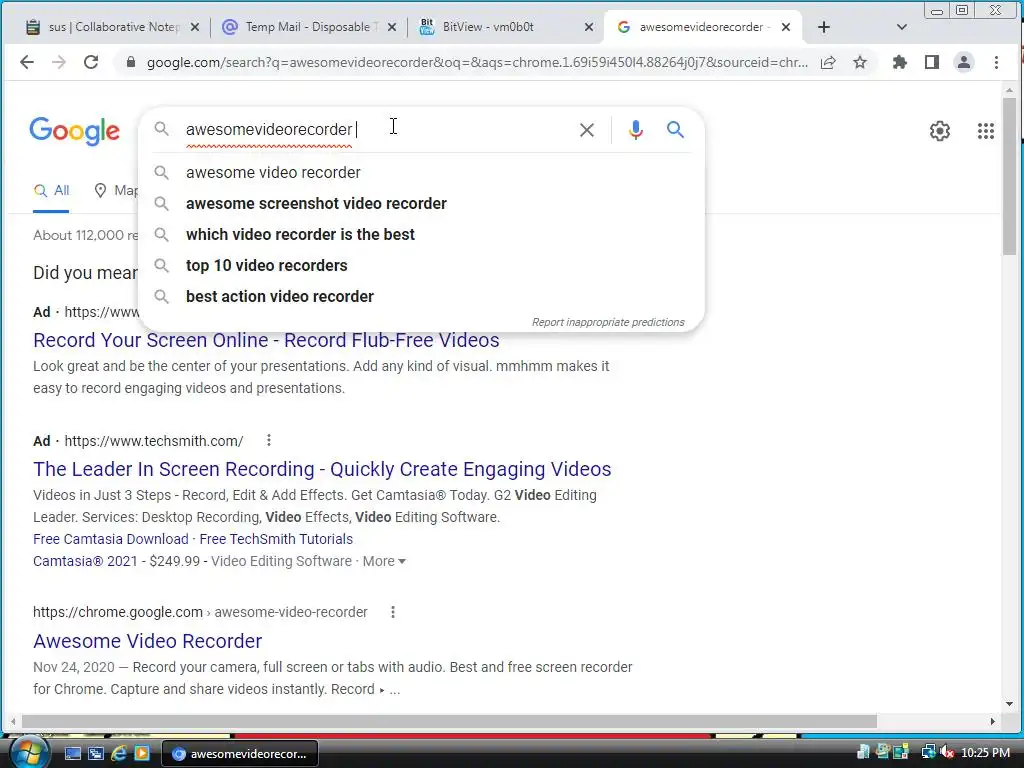Close the sus Collaborative Notepad tab

(194, 27)
